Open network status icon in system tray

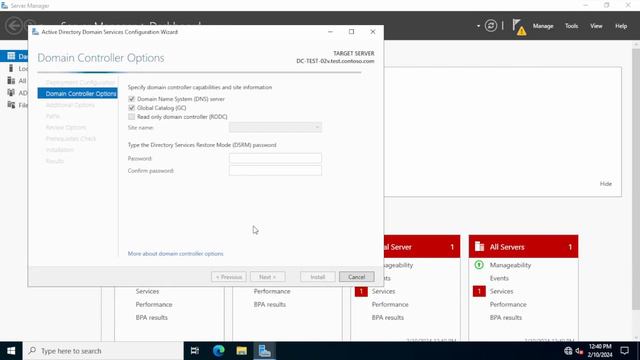568,351
